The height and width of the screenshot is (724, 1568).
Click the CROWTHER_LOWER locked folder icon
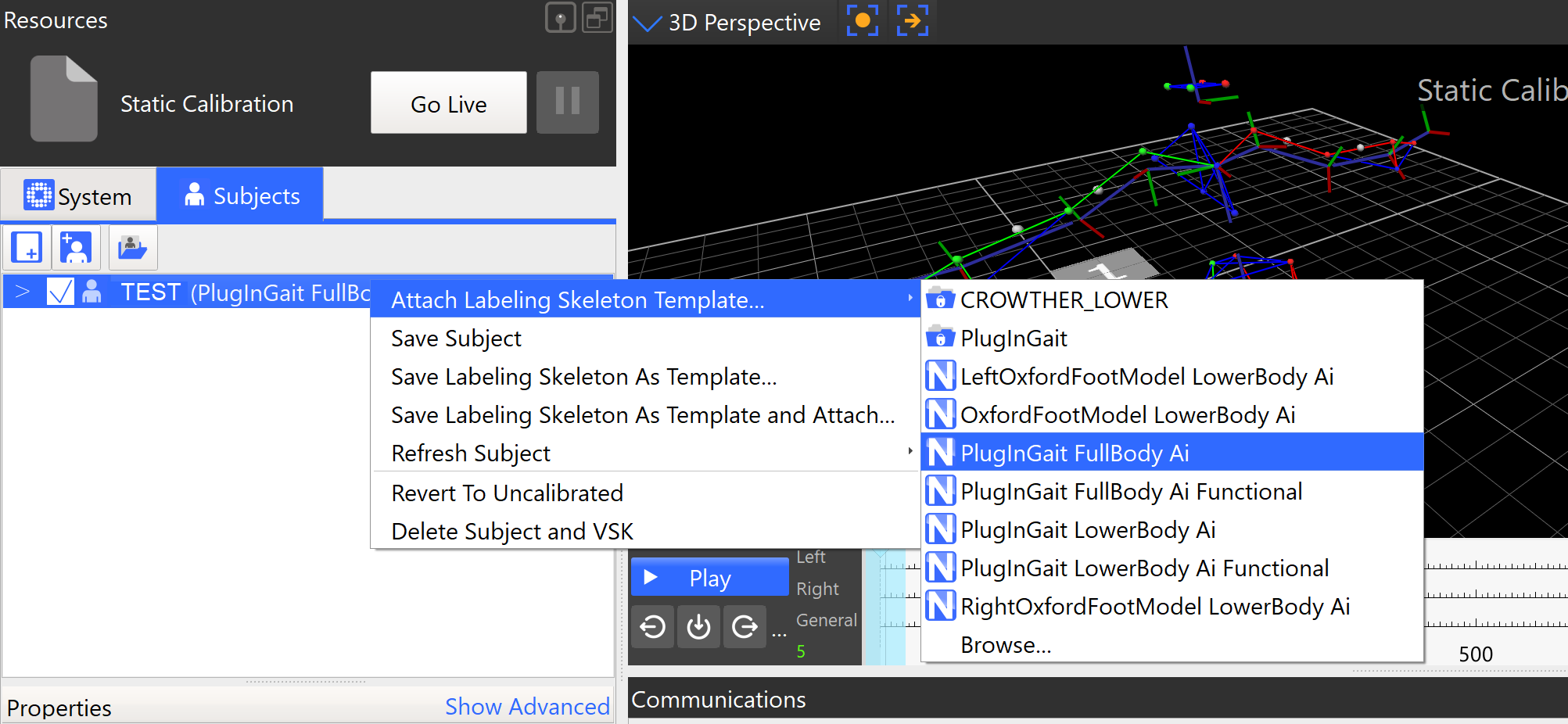click(940, 299)
